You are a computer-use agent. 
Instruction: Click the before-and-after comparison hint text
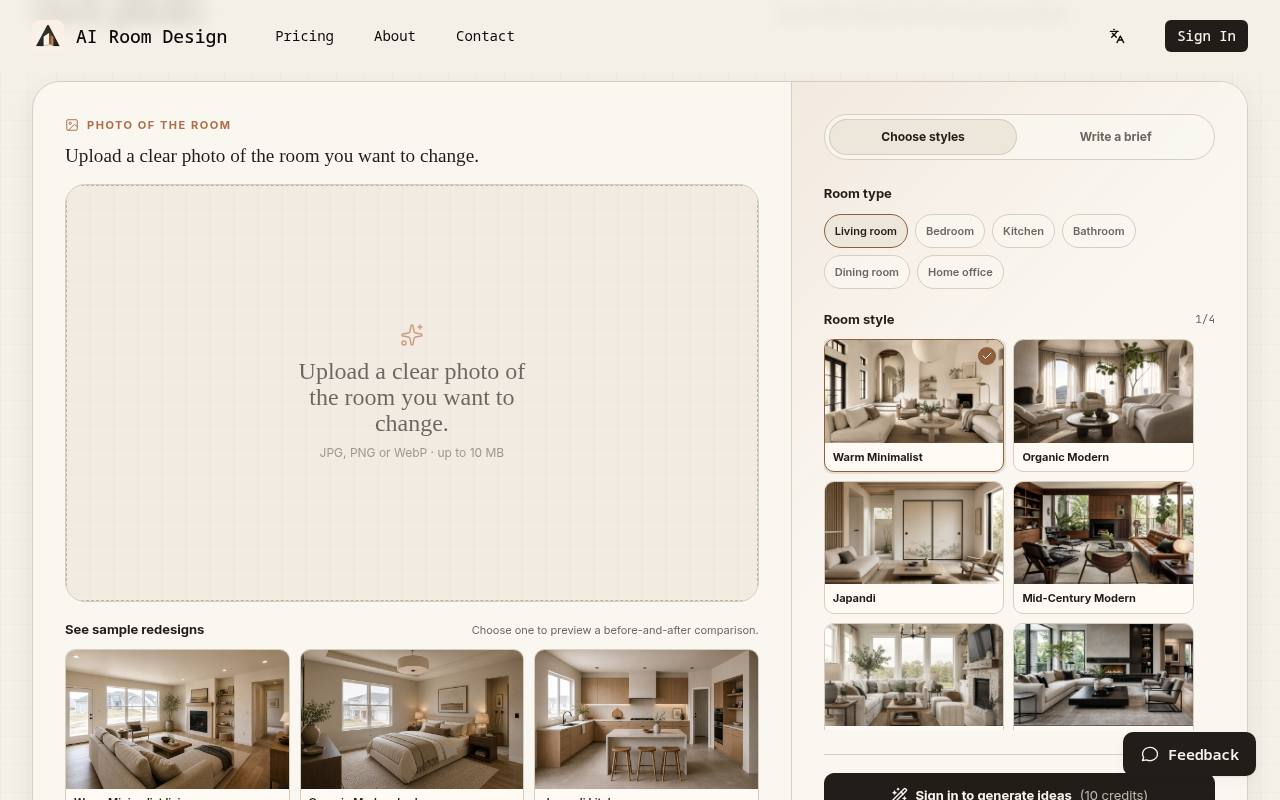(615, 630)
